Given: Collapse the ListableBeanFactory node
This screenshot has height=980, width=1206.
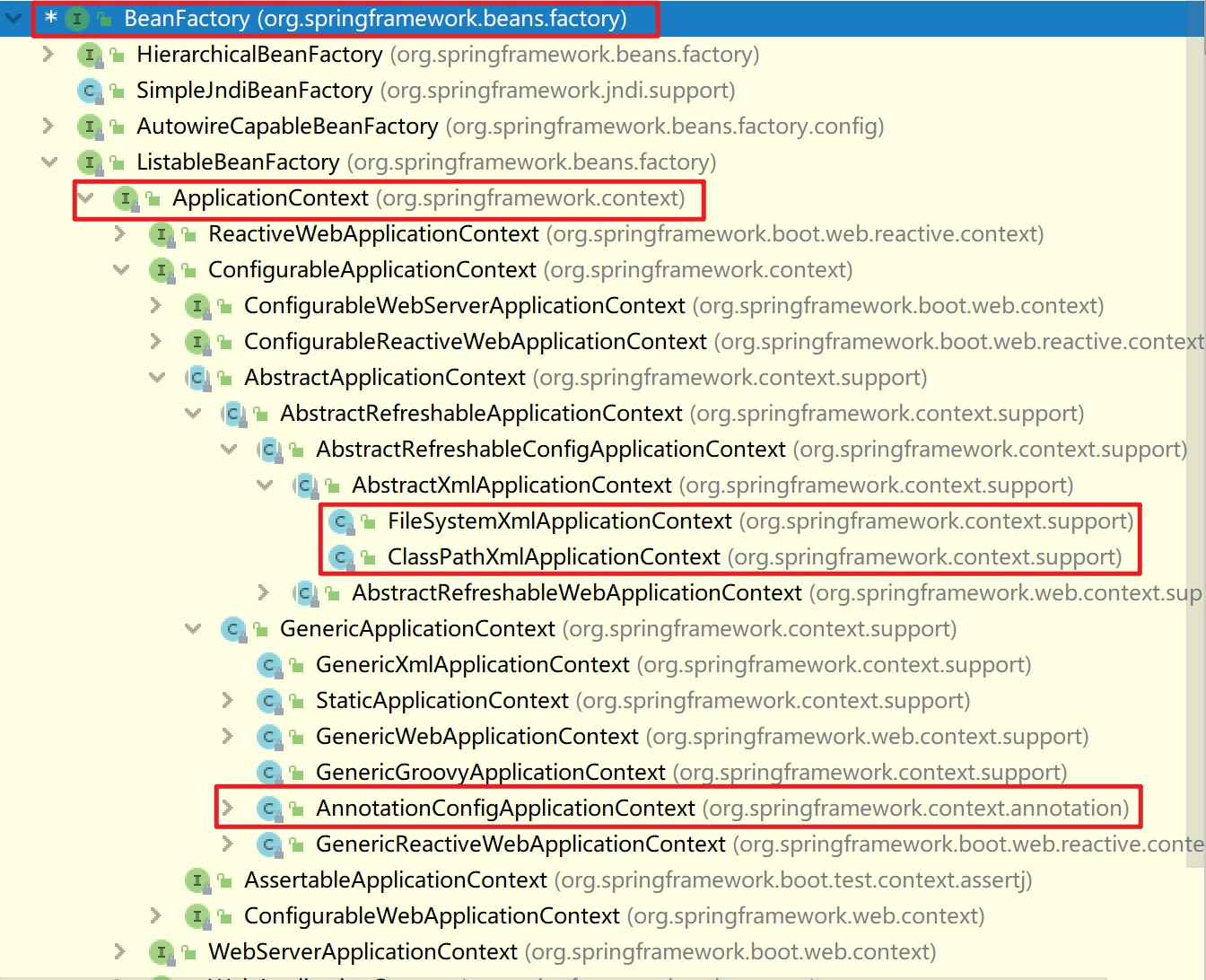Looking at the screenshot, I should (48, 162).
